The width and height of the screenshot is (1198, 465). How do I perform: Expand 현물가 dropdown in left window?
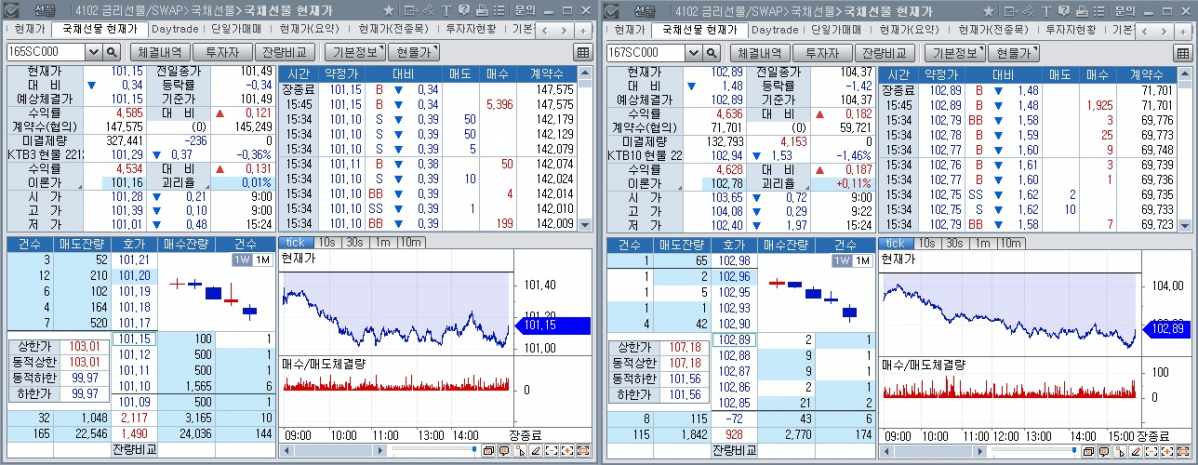(x=413, y=53)
